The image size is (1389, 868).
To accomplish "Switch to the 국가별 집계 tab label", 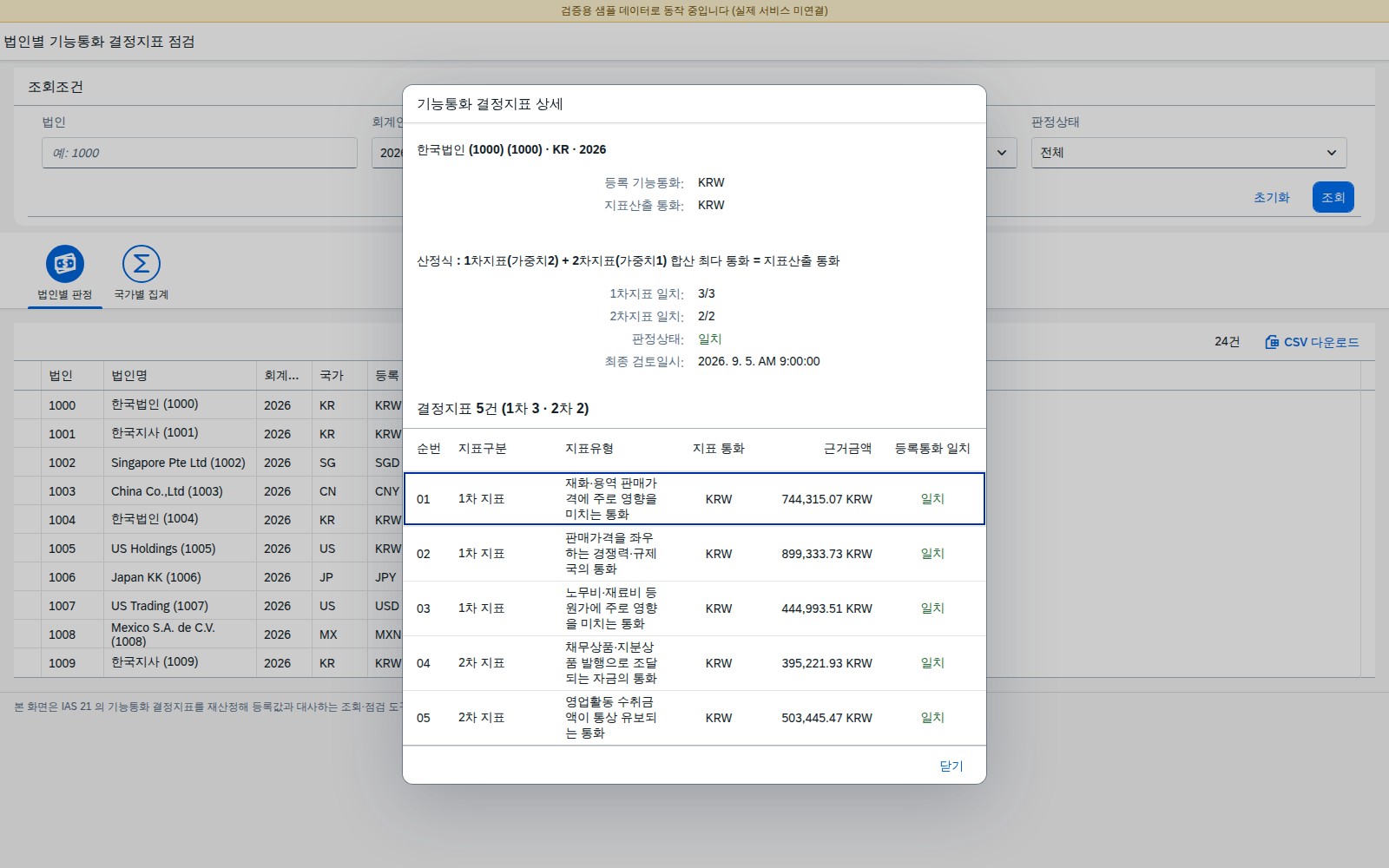I will coord(142,295).
